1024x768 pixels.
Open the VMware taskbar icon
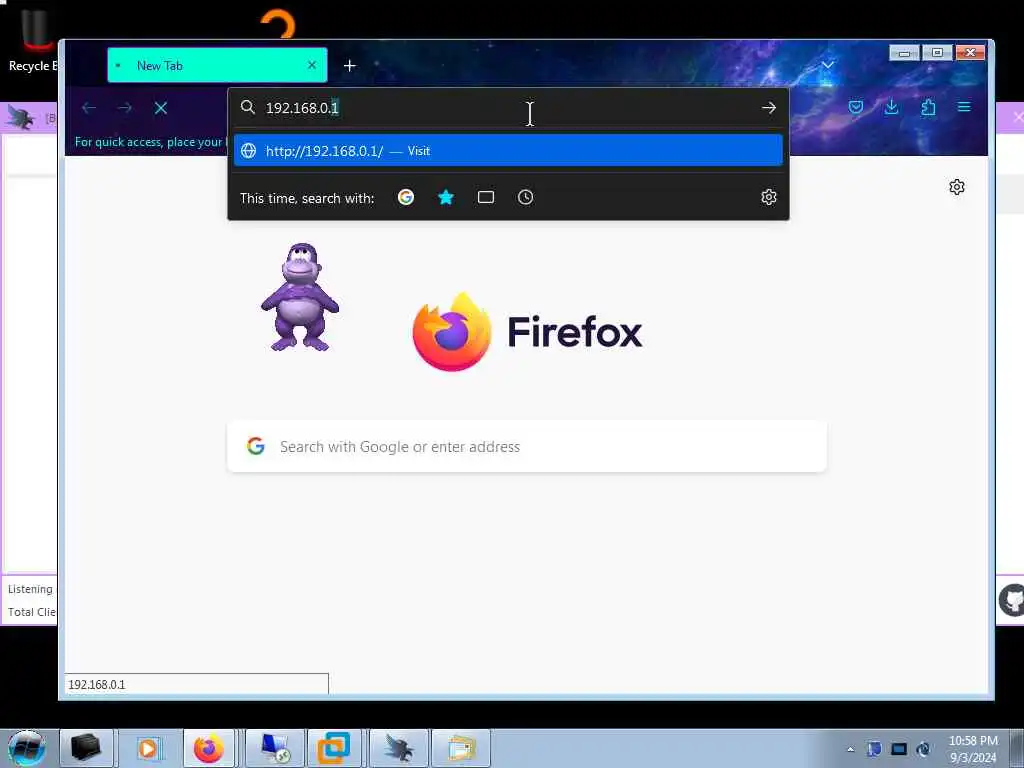(x=334, y=748)
